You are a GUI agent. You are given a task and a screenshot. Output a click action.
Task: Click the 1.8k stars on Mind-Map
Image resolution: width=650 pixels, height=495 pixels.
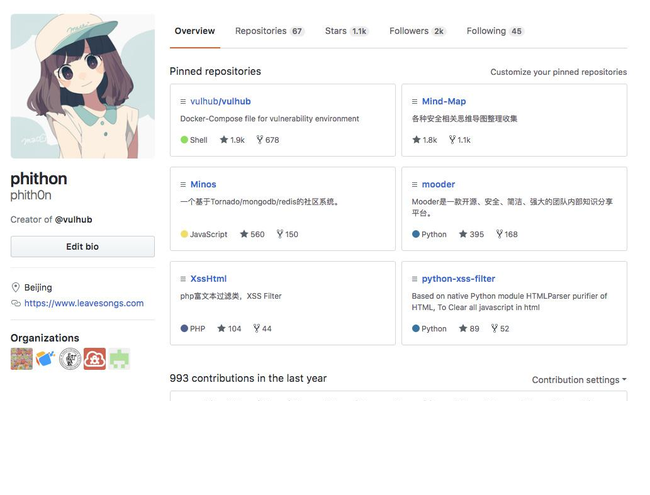[x=424, y=140]
